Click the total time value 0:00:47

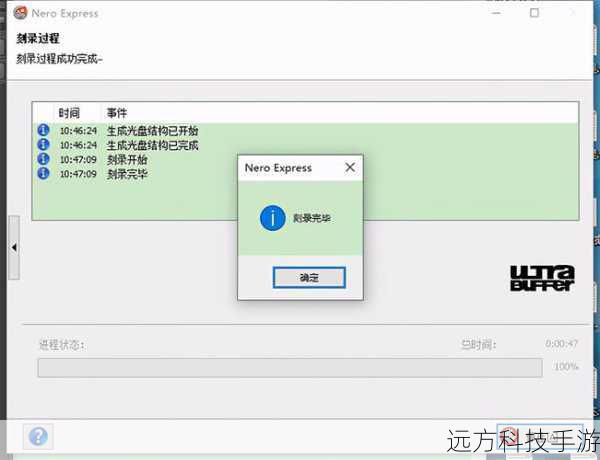coord(561,344)
